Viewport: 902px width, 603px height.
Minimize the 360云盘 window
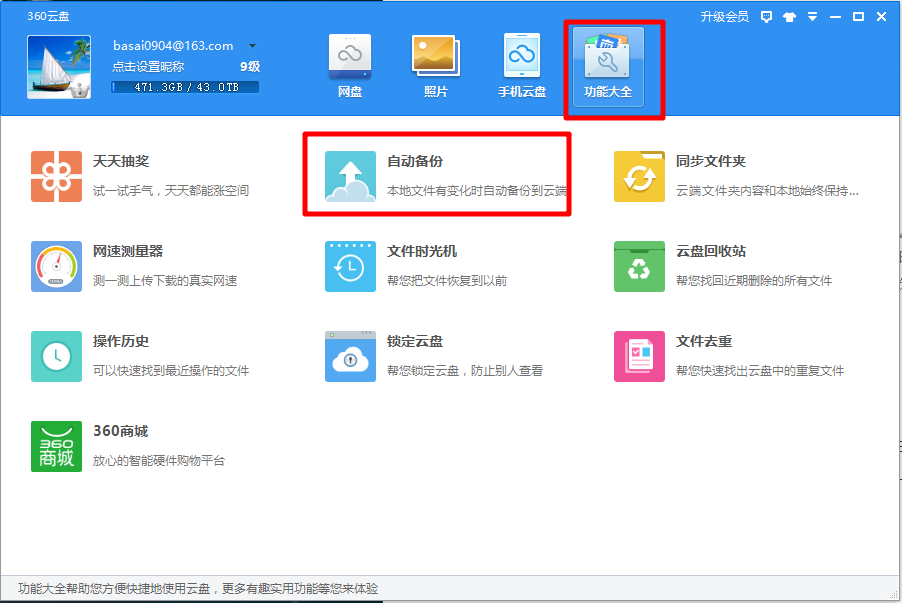(835, 17)
